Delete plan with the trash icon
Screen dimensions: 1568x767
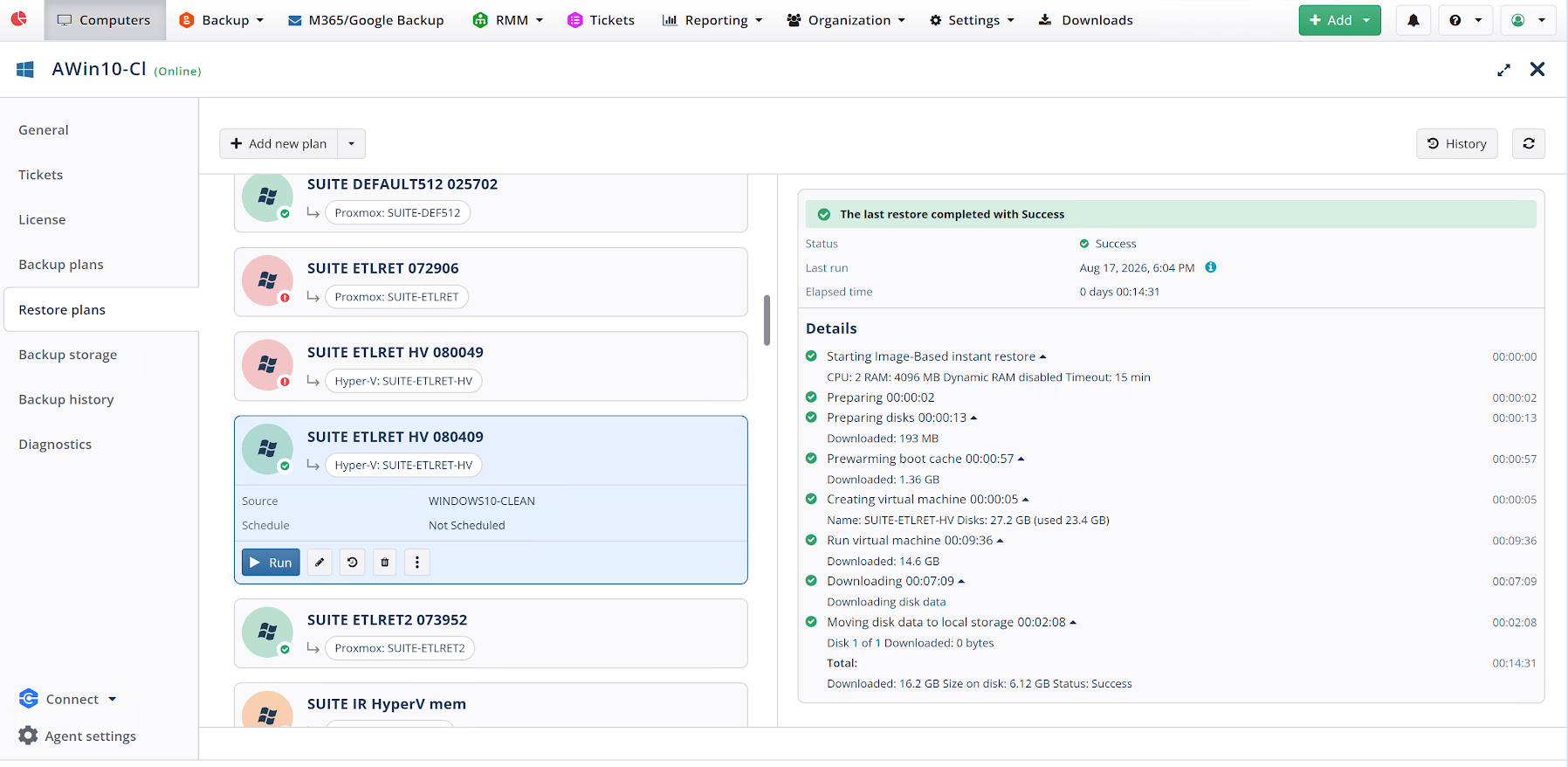point(385,563)
